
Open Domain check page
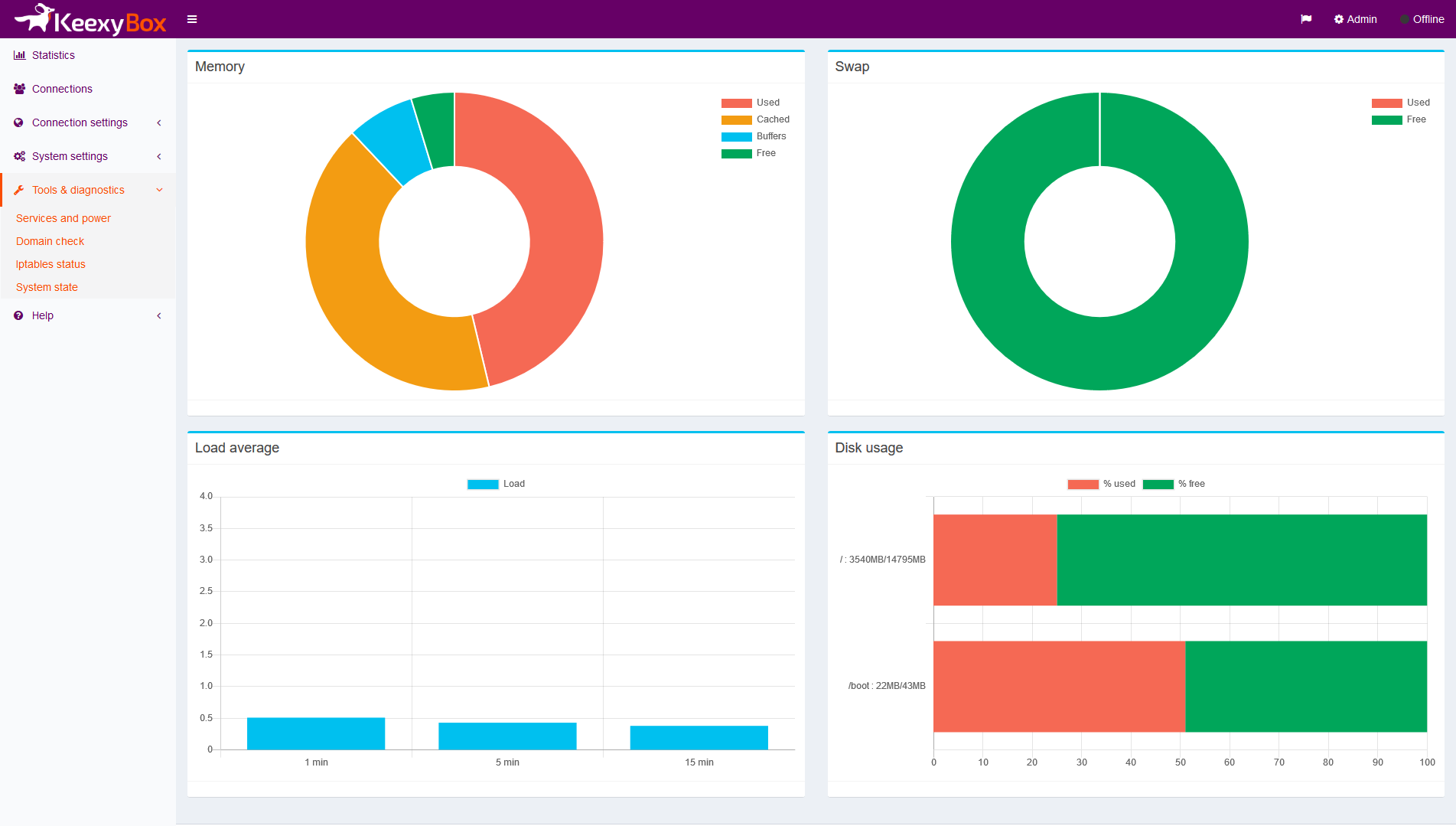50,241
